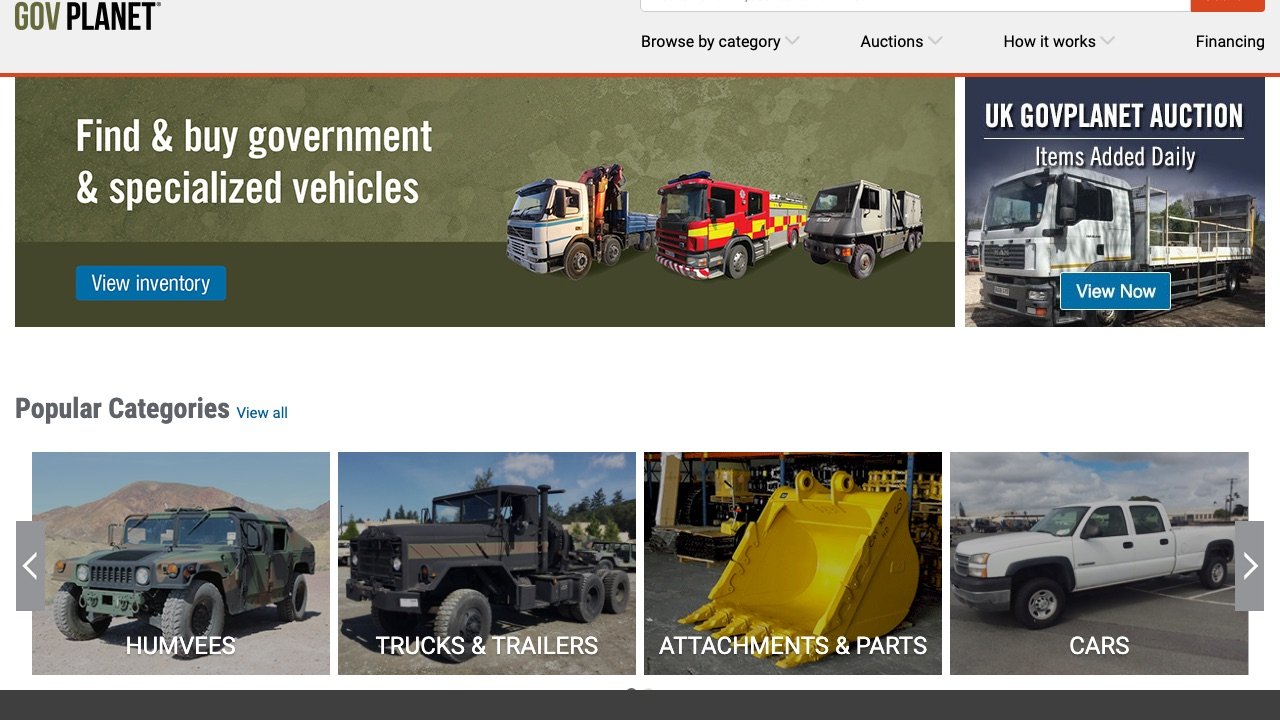This screenshot has width=1280, height=720.
Task: Open the Financing page
Action: coord(1230,41)
